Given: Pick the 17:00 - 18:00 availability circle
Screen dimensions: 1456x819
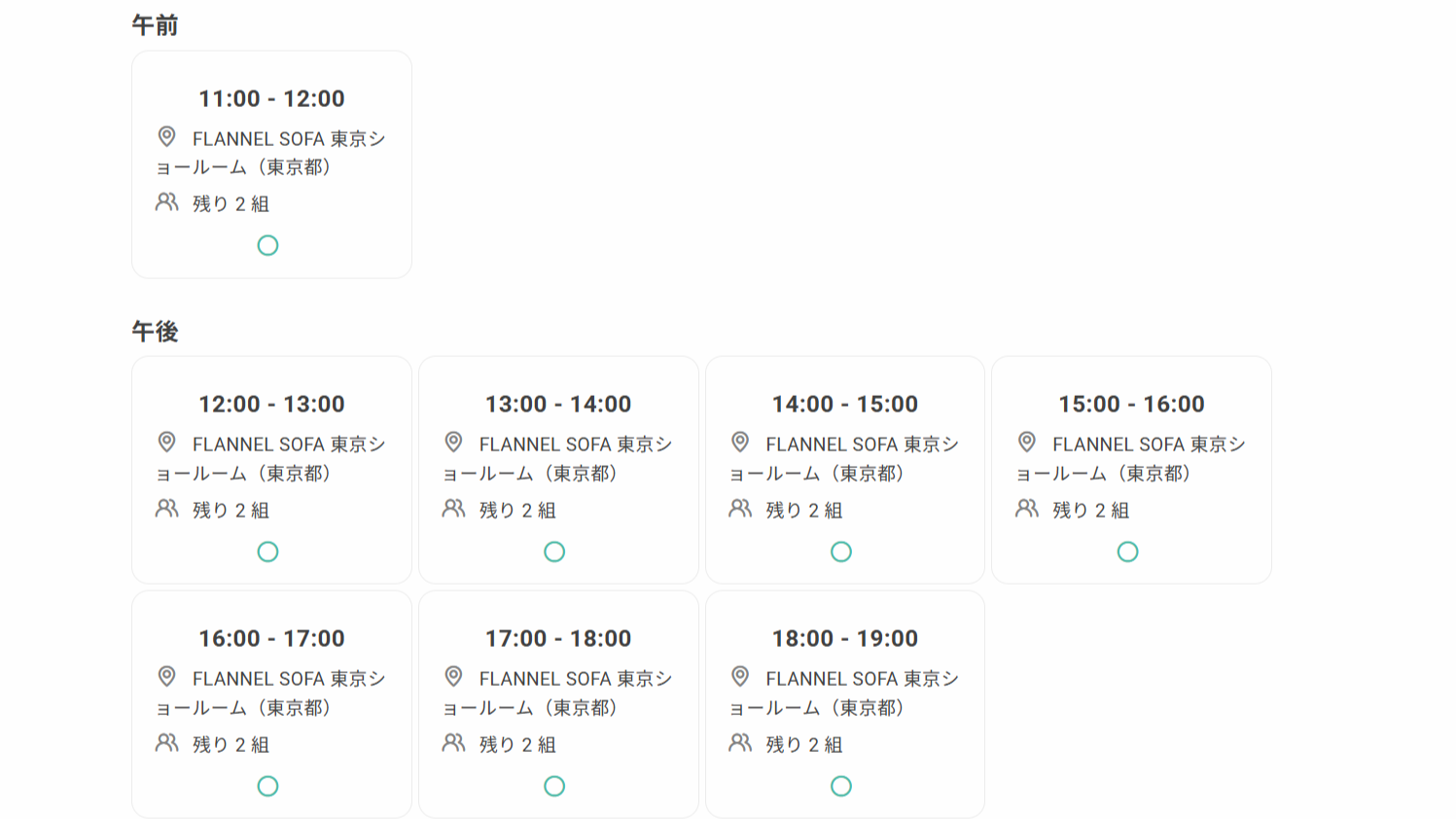Looking at the screenshot, I should click(554, 786).
